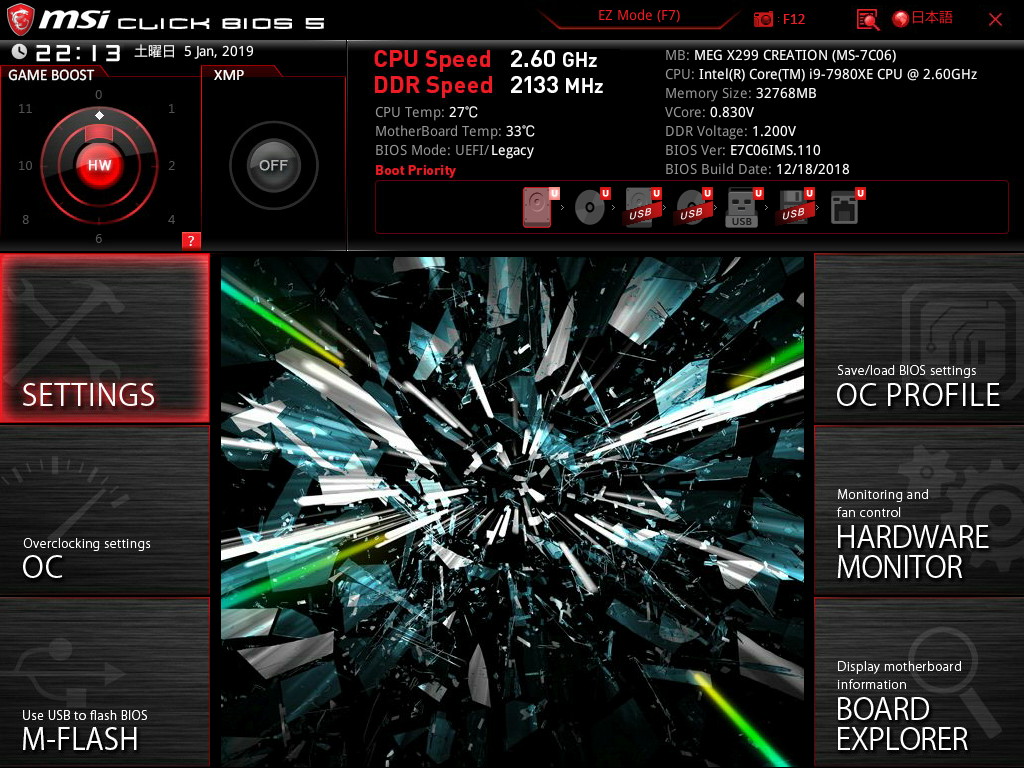This screenshot has height=768, width=1024.
Task: Select the USB floppy boot device icon
Action: pyautogui.click(x=795, y=207)
